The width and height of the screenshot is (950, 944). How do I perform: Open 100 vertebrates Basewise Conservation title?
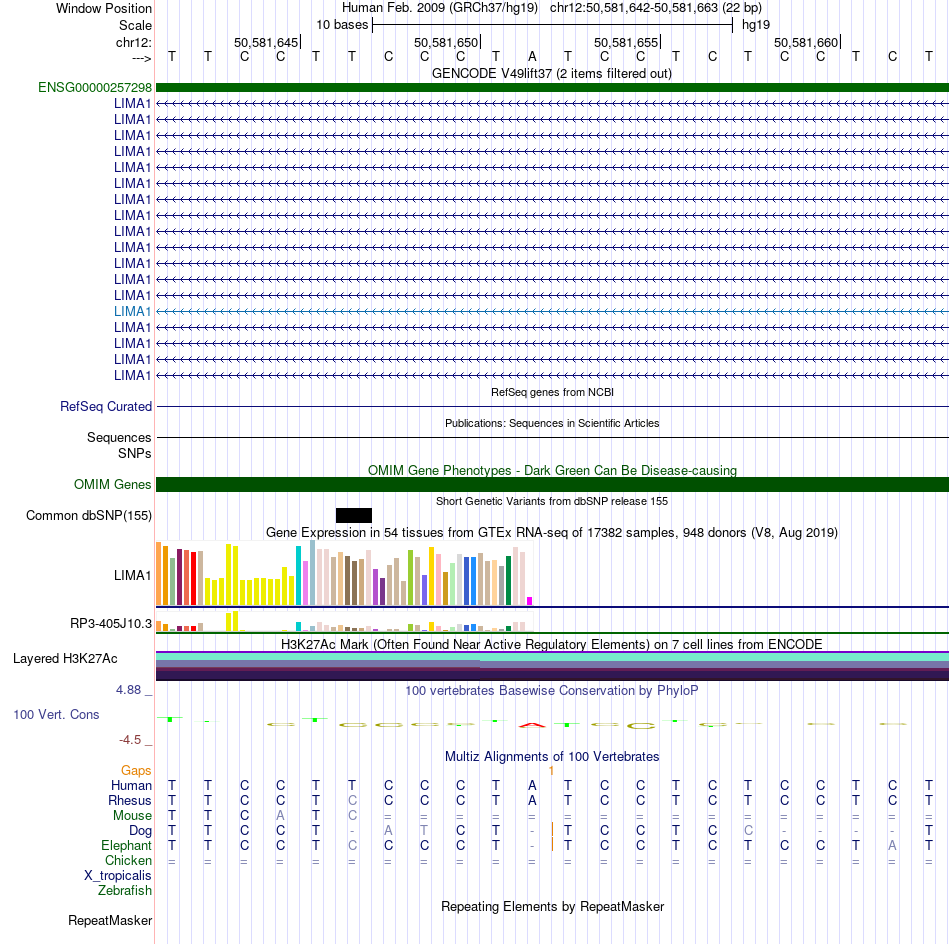pyautogui.click(x=552, y=691)
